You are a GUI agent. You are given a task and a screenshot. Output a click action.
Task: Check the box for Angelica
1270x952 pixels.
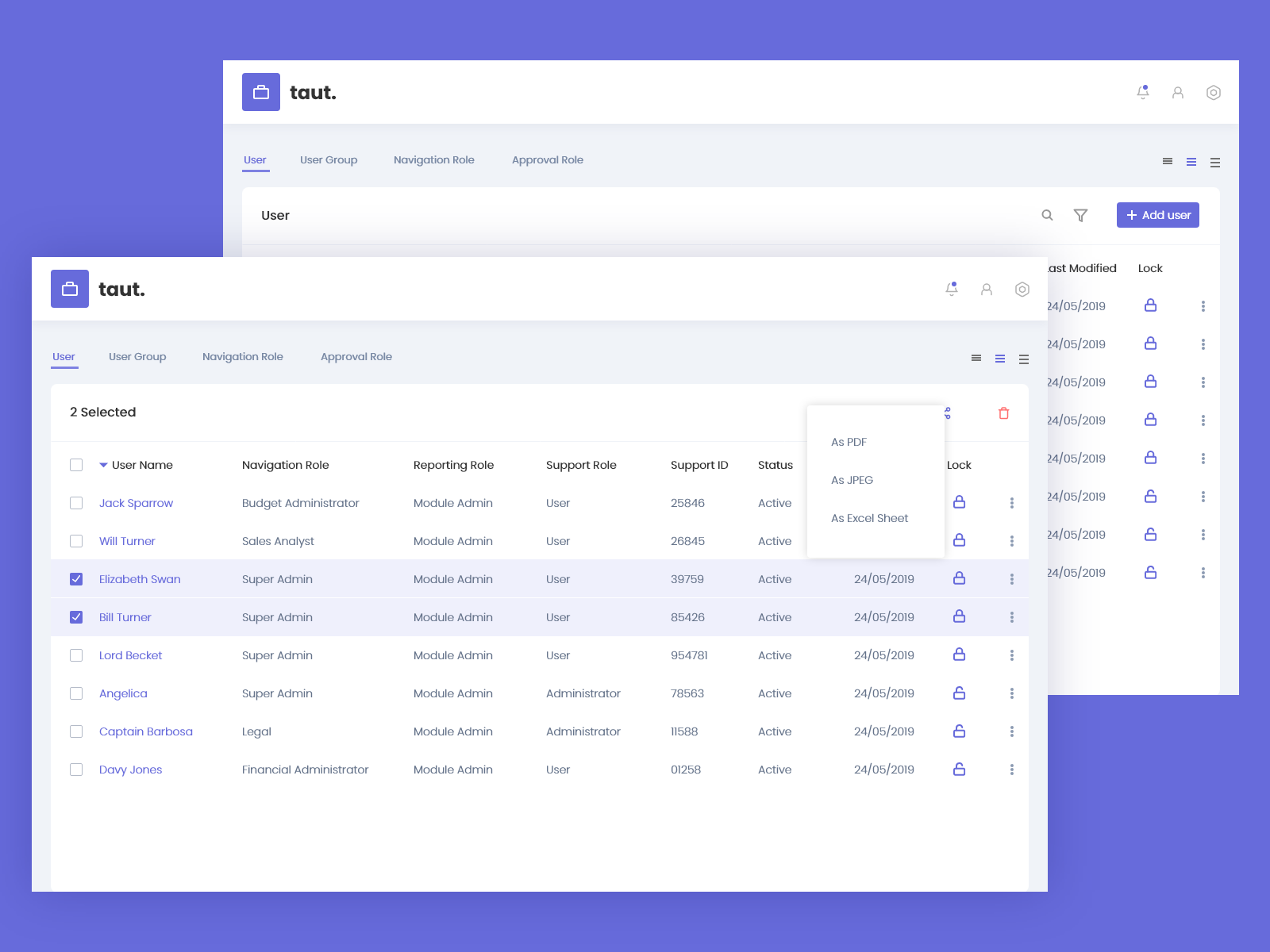click(x=76, y=693)
